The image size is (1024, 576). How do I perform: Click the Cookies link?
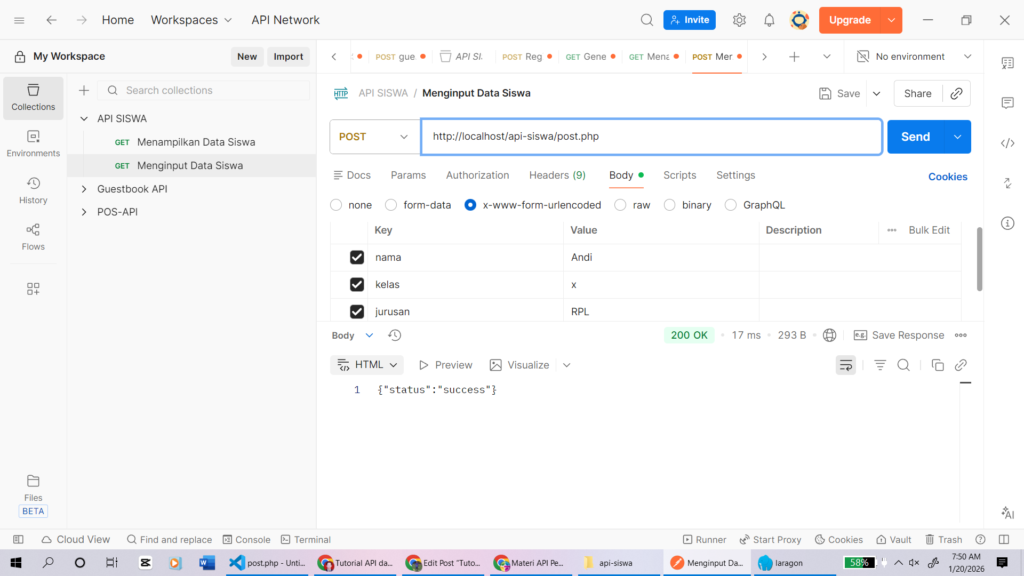coord(947,177)
